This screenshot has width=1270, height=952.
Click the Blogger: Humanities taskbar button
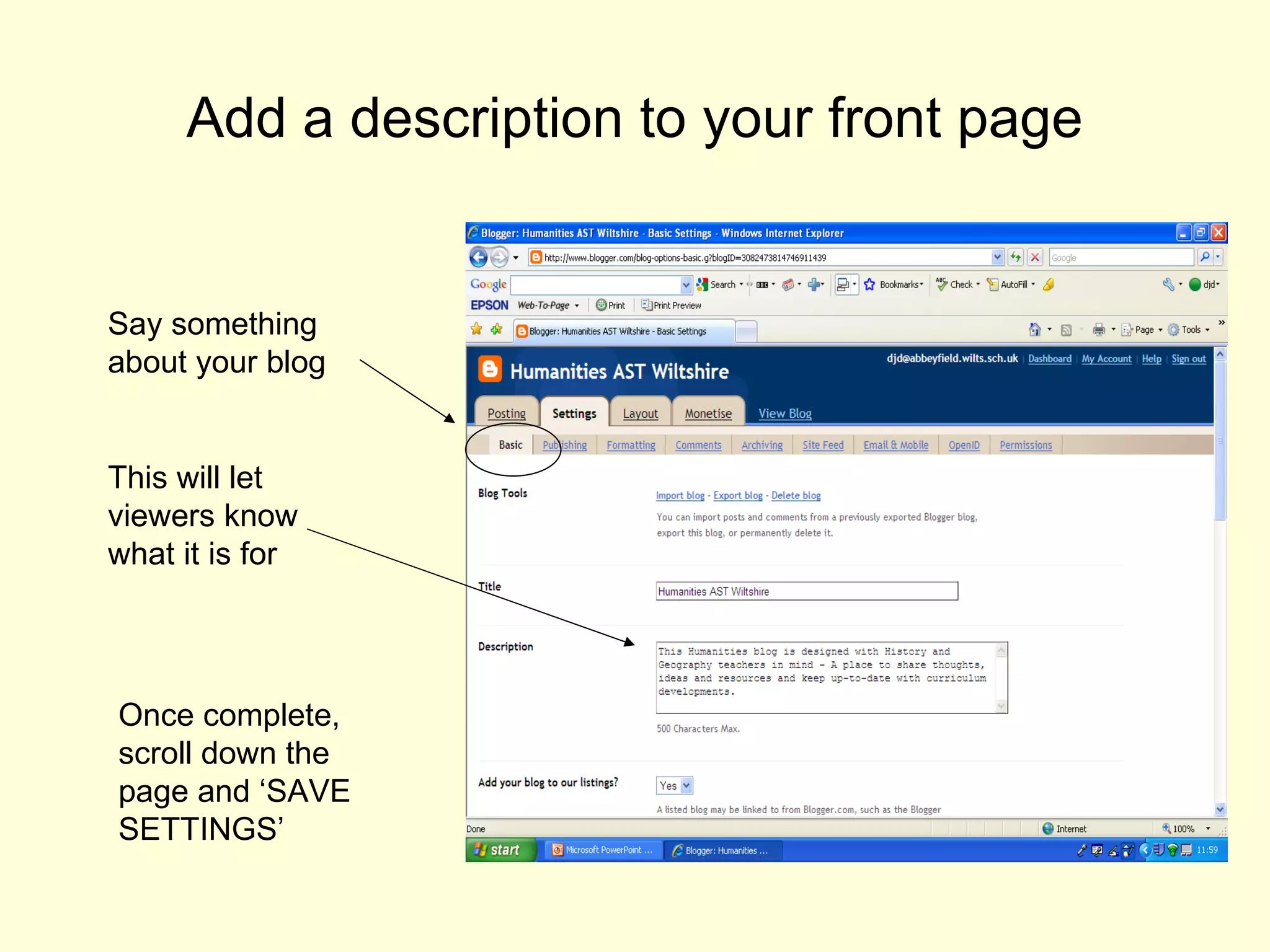[723, 850]
